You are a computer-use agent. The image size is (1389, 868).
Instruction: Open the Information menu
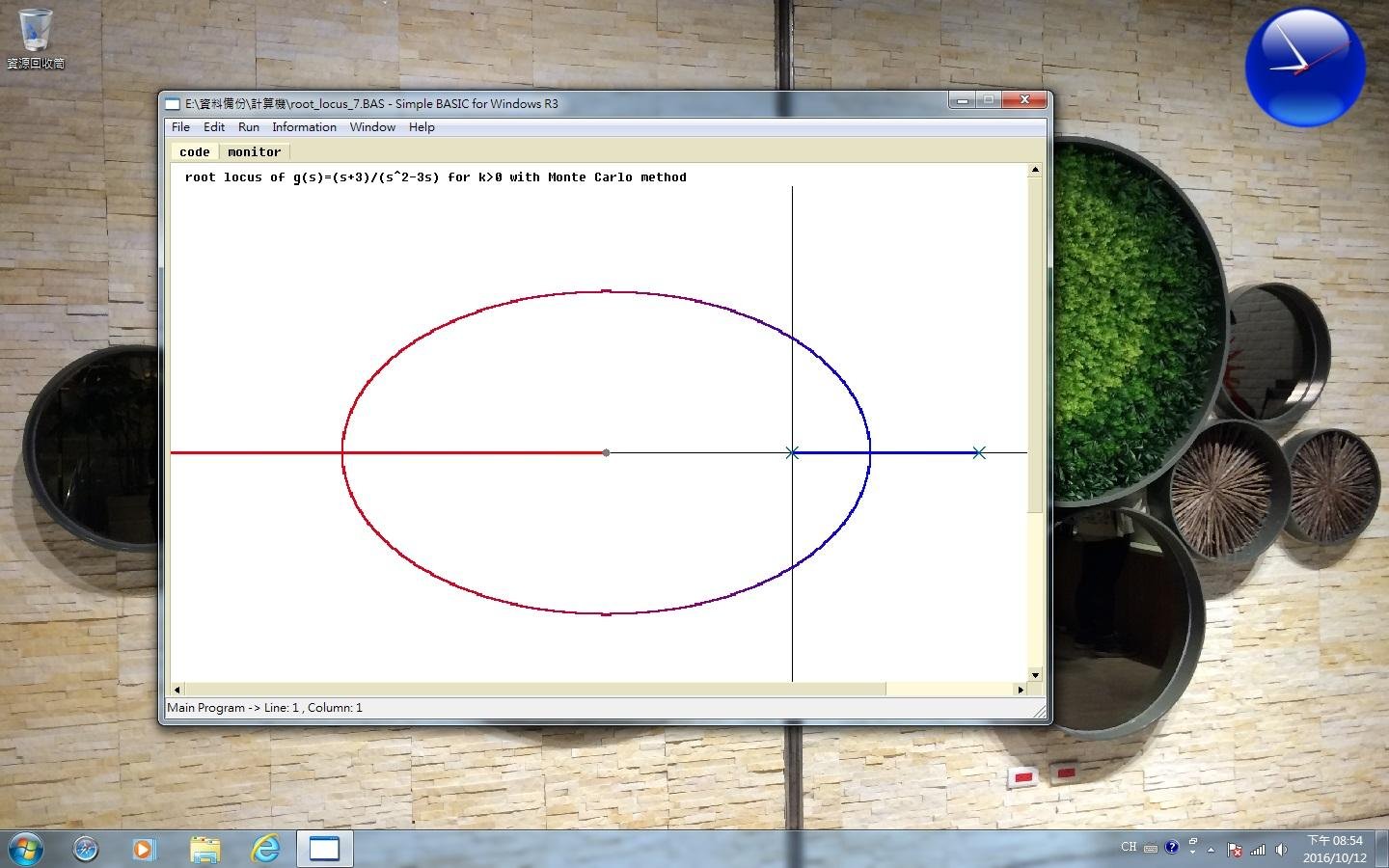(x=304, y=127)
